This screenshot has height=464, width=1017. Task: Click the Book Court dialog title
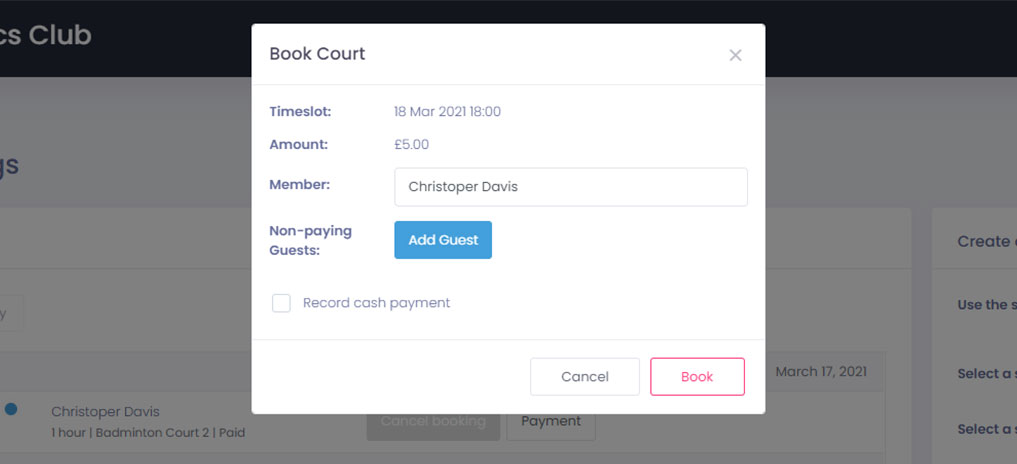tap(317, 54)
